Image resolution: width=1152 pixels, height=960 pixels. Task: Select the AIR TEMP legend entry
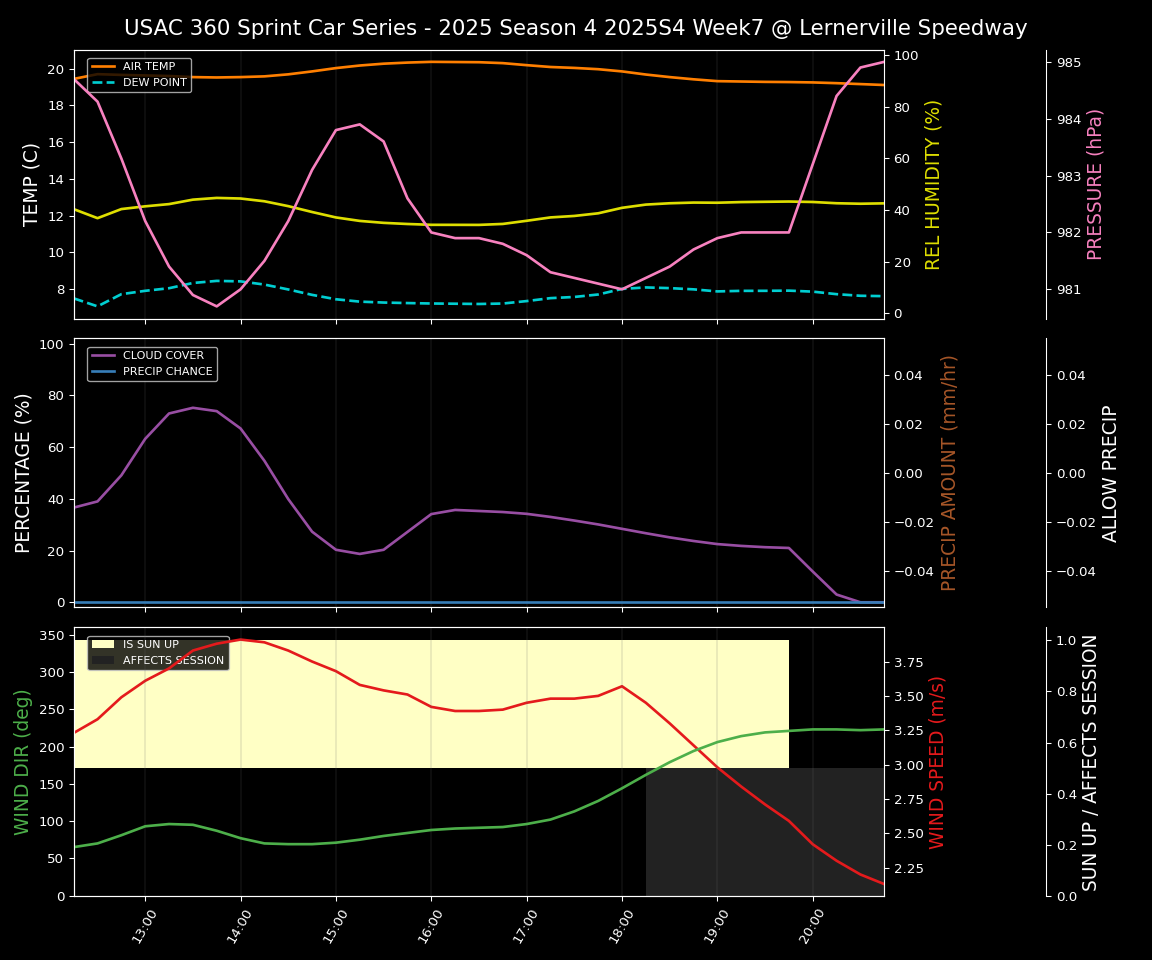pyautogui.click(x=148, y=67)
